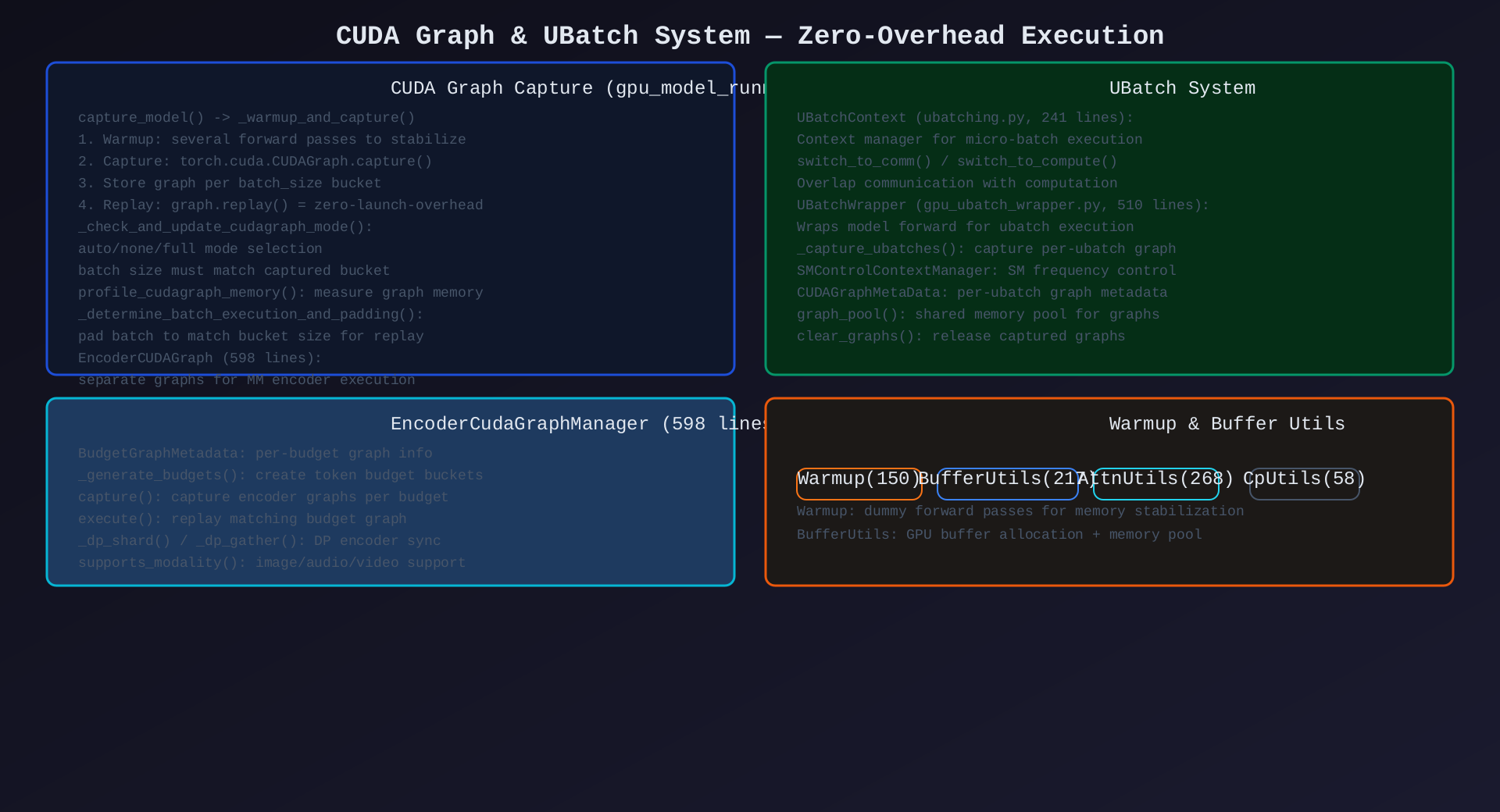Click 'execute(): replay matching budget graph'
Viewport: 1500px width, 812px height.
[242, 519]
